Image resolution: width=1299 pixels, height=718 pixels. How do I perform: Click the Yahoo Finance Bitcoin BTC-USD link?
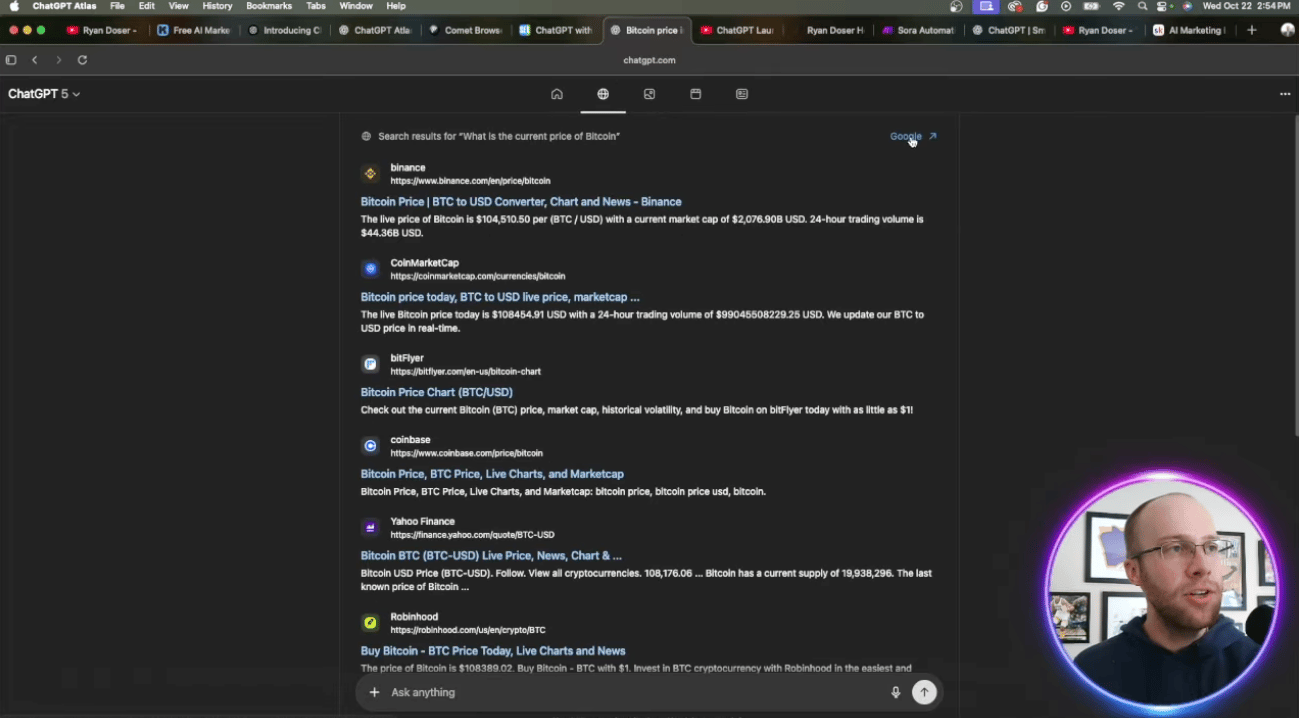click(x=490, y=556)
